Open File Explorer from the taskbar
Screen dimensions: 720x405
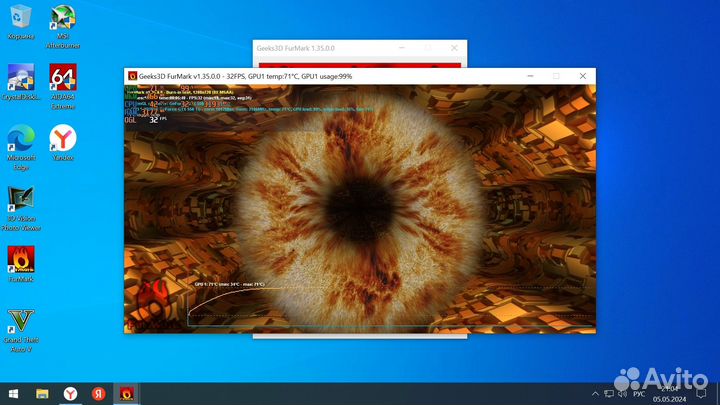[42, 394]
